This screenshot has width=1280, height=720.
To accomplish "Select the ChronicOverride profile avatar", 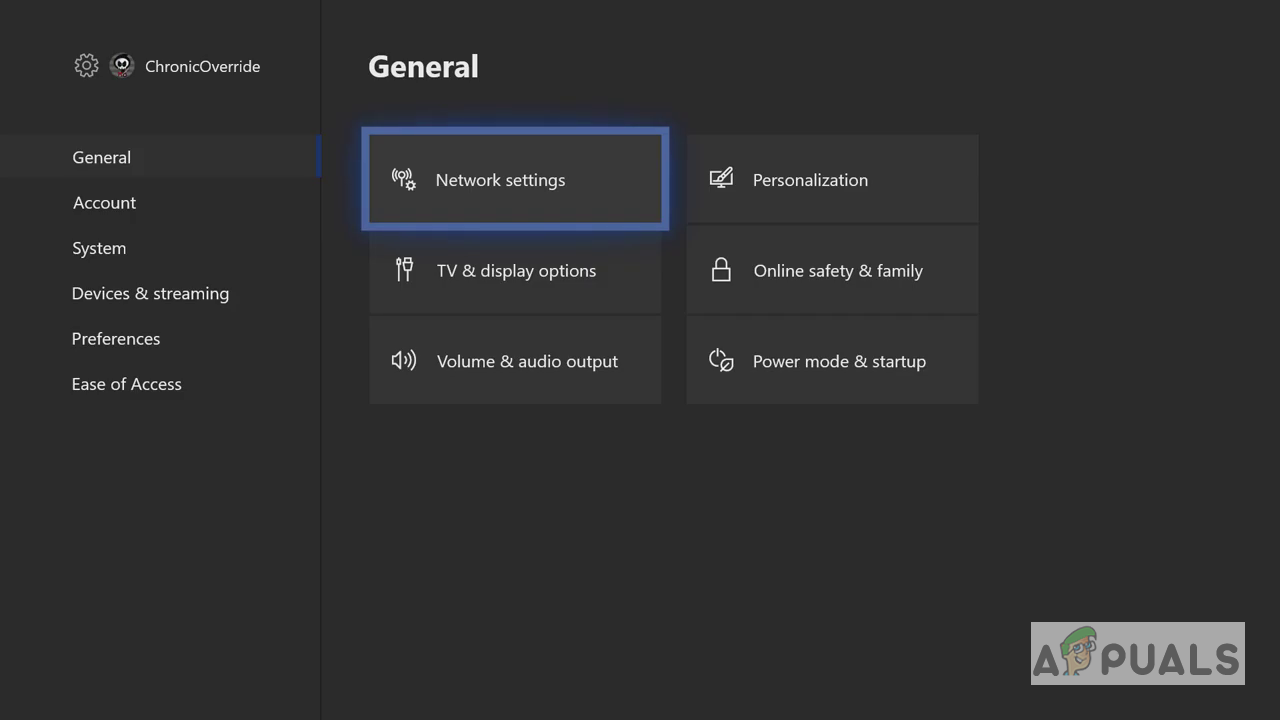I will click(x=122, y=66).
